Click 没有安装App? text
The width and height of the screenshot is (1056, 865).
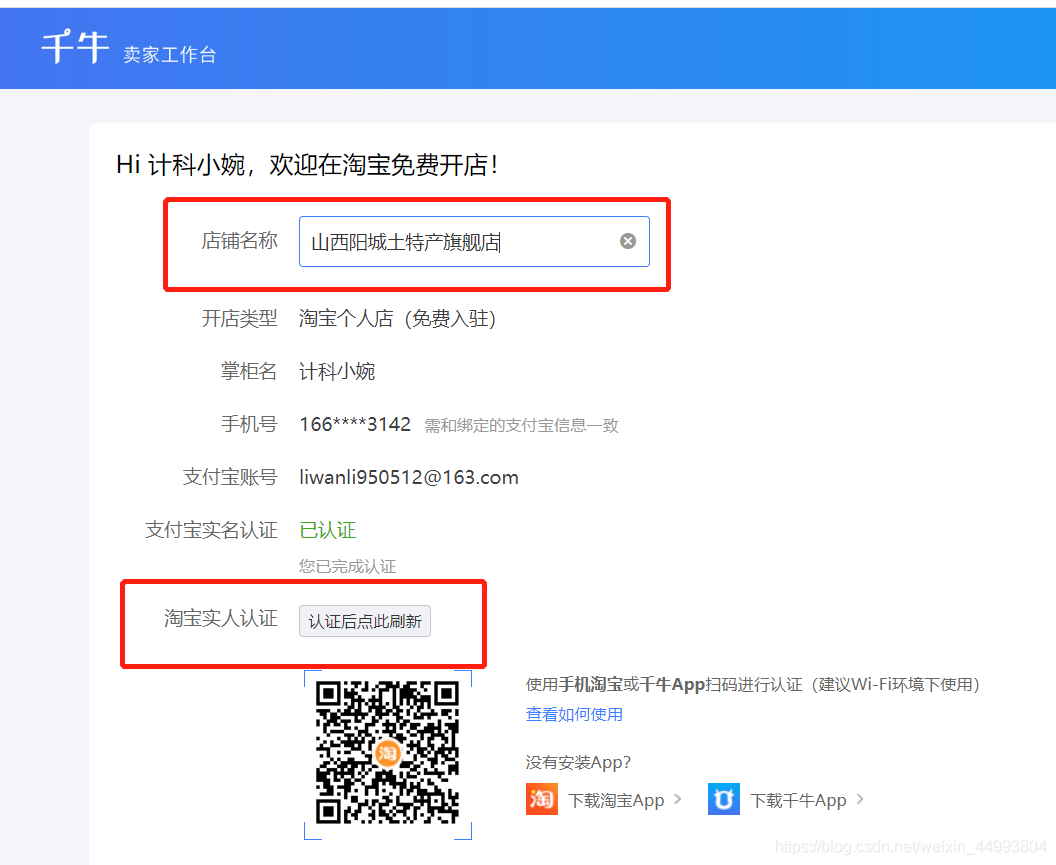point(578,762)
